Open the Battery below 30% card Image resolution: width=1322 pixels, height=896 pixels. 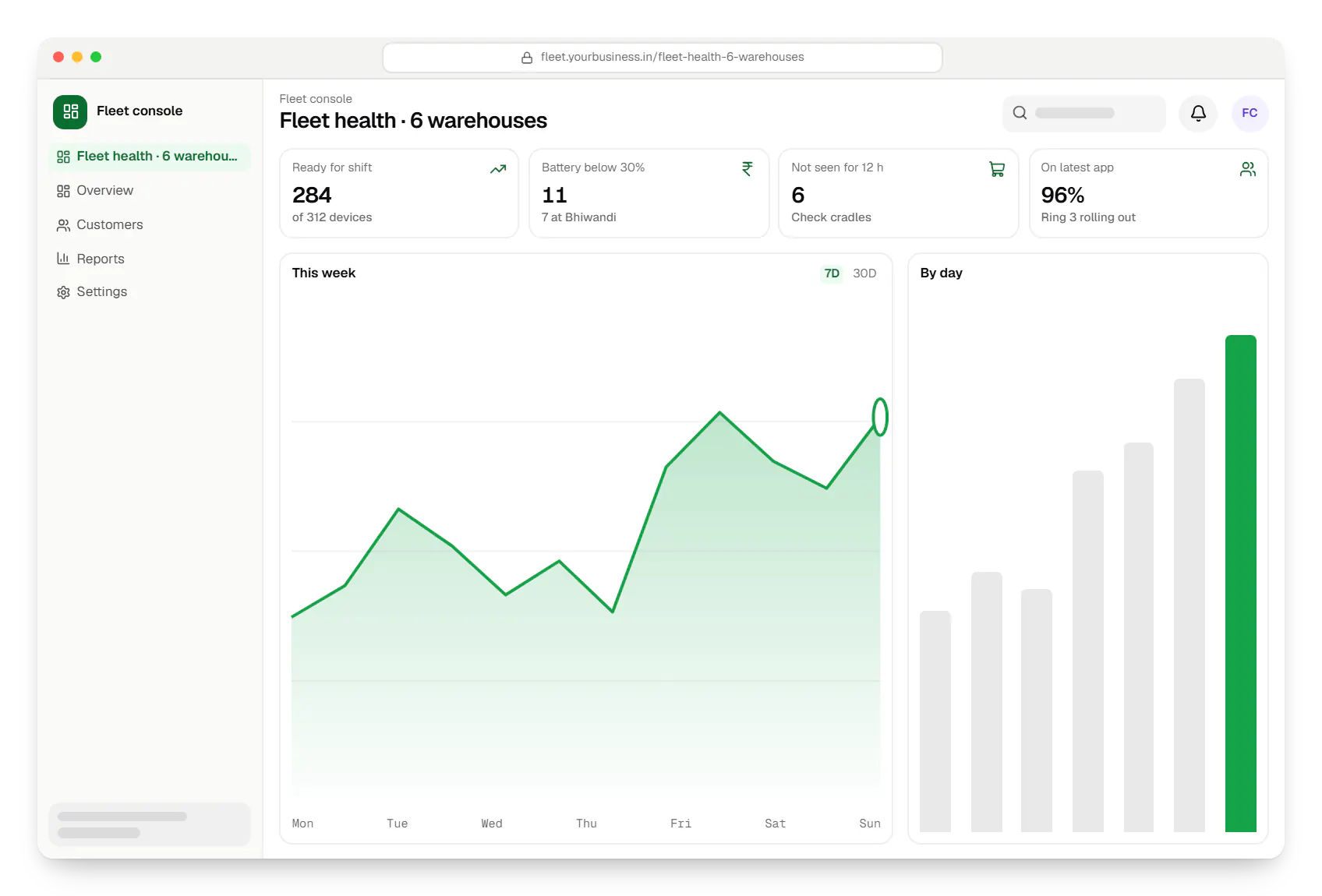pos(649,193)
